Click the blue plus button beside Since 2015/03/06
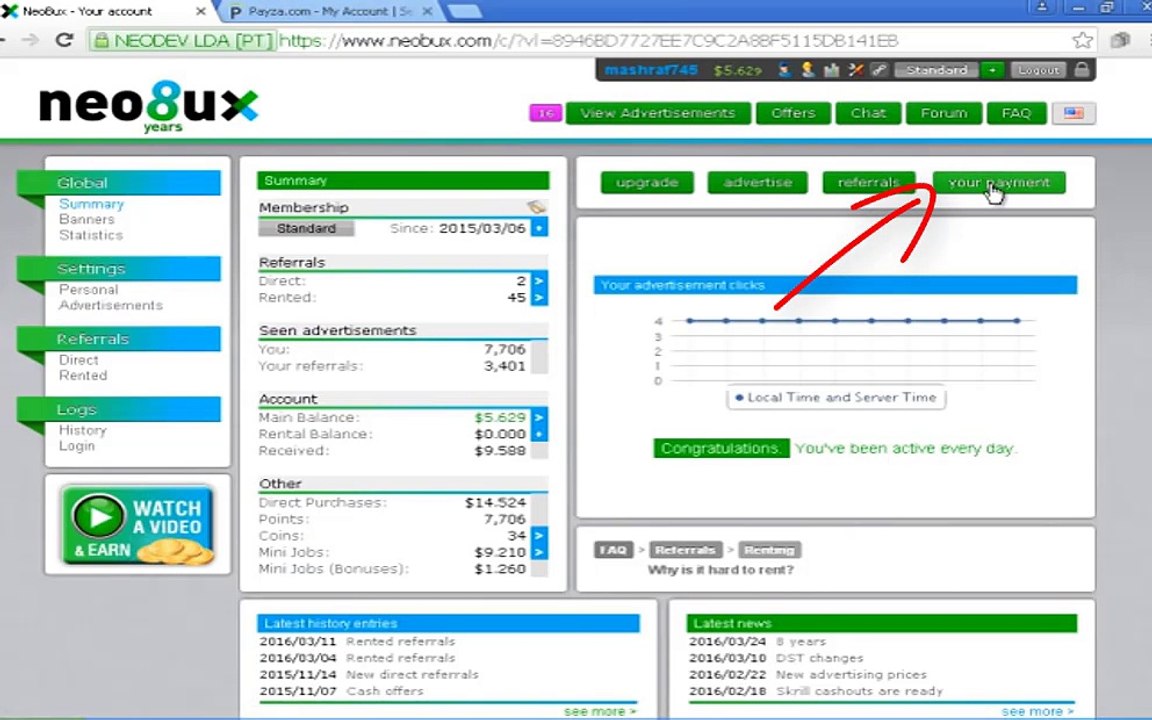1152x720 pixels. 539,228
